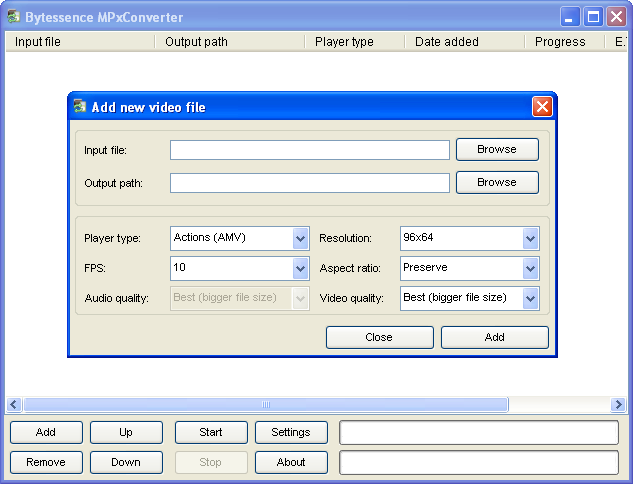Click the Aspect ratio label
Viewport: 633px width, 484px height.
tap(350, 268)
